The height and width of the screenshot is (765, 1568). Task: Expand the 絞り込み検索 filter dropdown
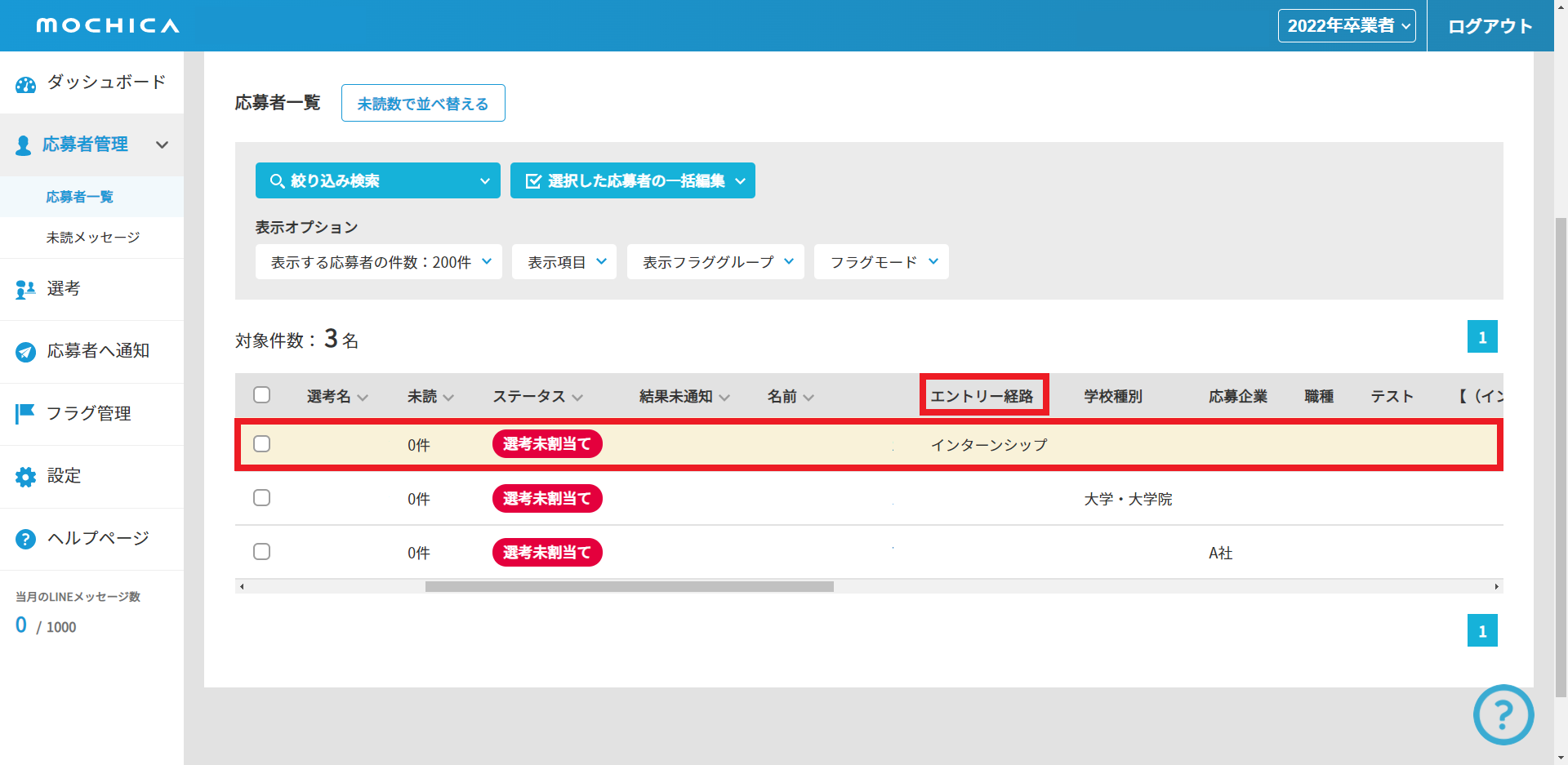coord(377,180)
